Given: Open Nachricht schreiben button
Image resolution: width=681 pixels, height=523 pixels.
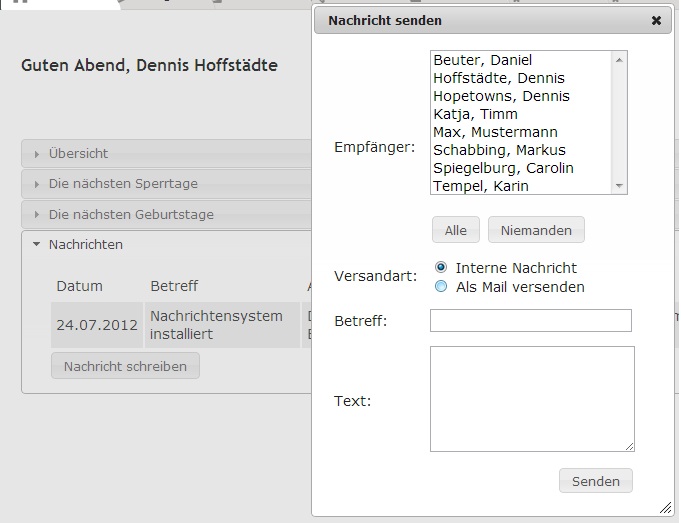Looking at the screenshot, I should (125, 366).
